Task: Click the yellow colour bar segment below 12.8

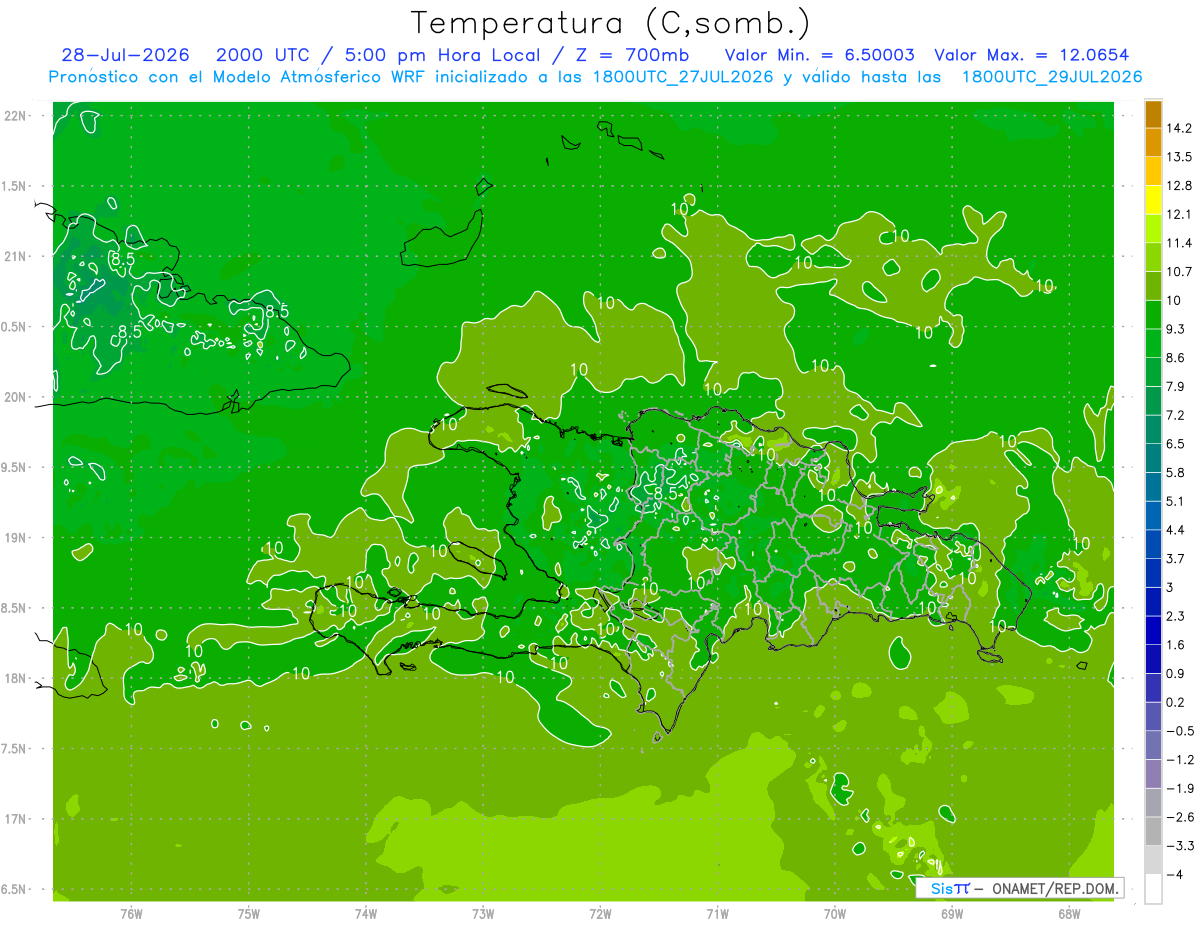Action: [1153, 199]
